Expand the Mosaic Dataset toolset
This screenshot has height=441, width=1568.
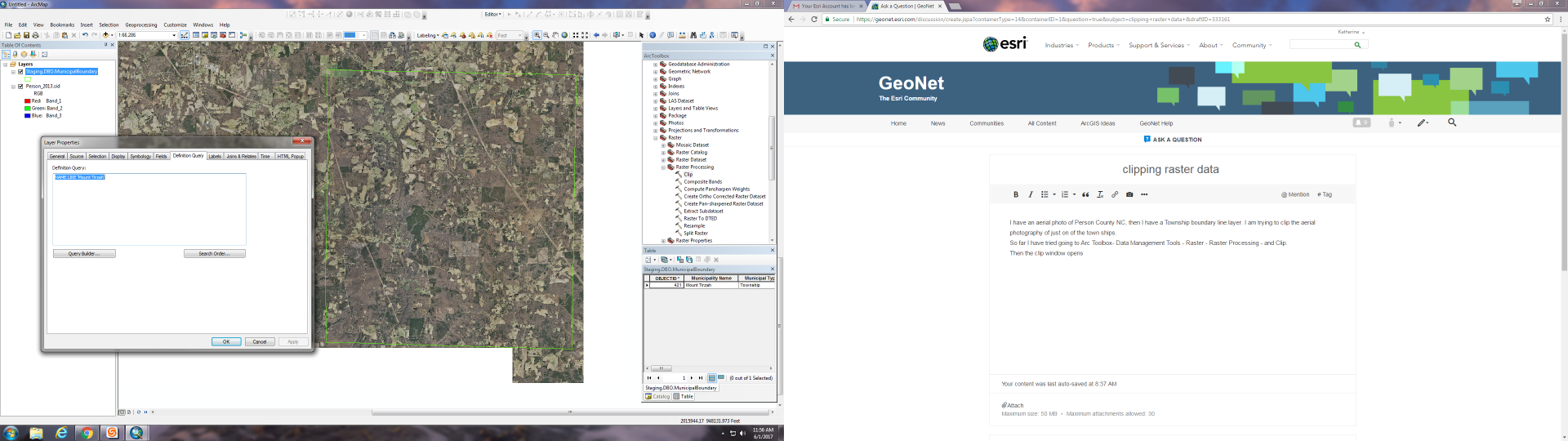tap(663, 145)
